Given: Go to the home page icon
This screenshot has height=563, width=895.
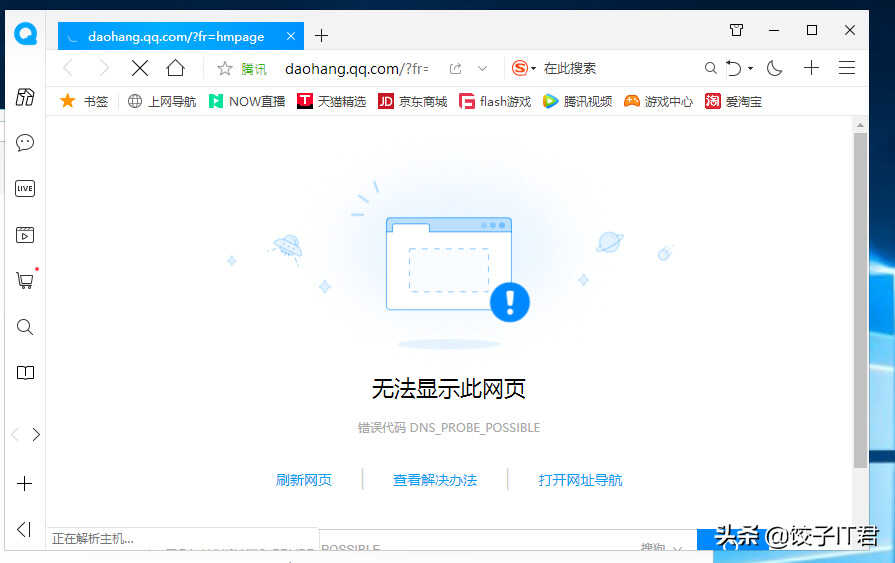Looking at the screenshot, I should [x=175, y=68].
